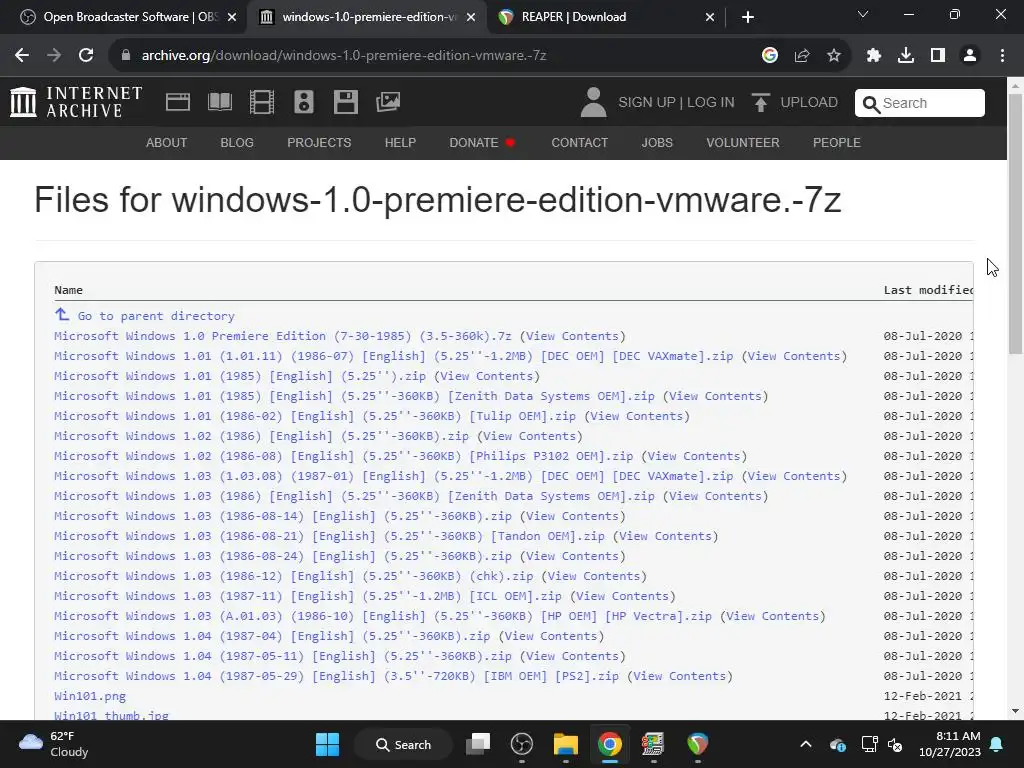Open the taskbar Search box
Image resolution: width=1024 pixels, height=768 pixels.
(x=404, y=744)
